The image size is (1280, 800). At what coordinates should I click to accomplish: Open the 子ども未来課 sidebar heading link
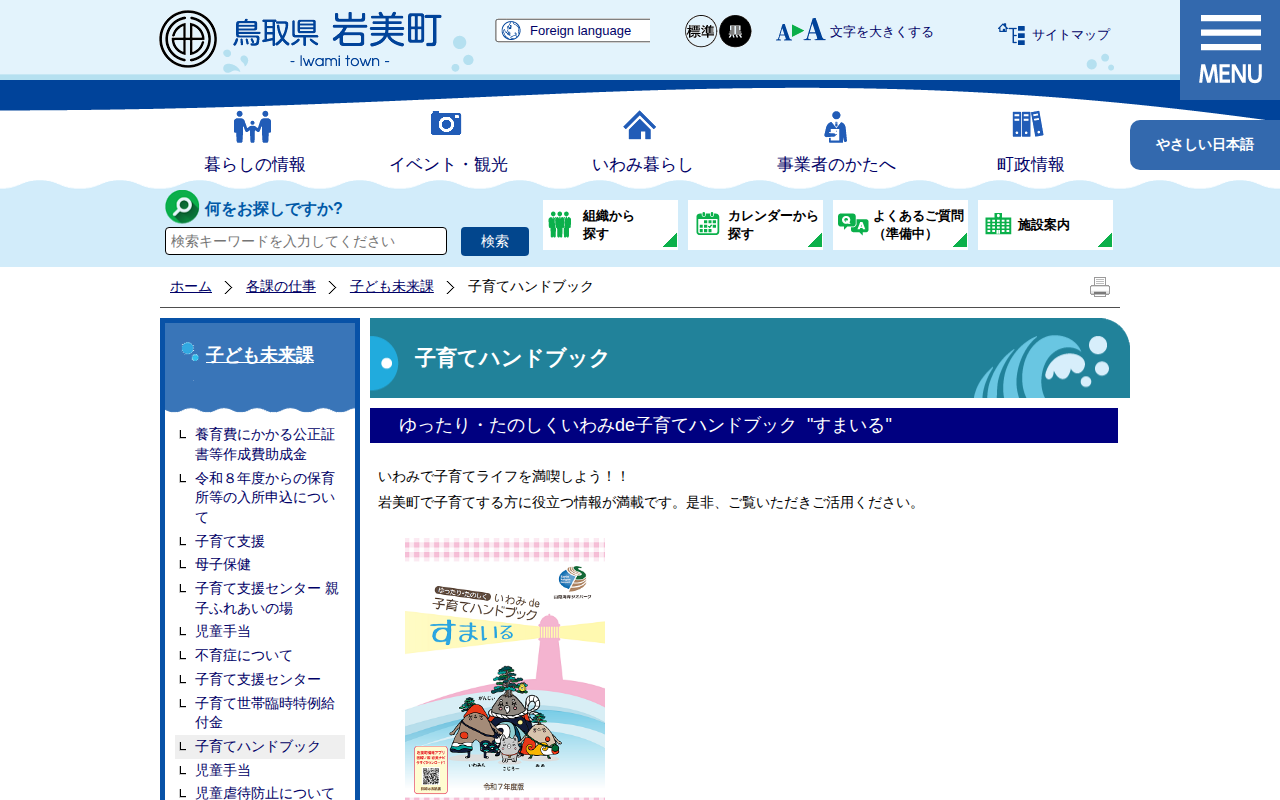[260, 355]
